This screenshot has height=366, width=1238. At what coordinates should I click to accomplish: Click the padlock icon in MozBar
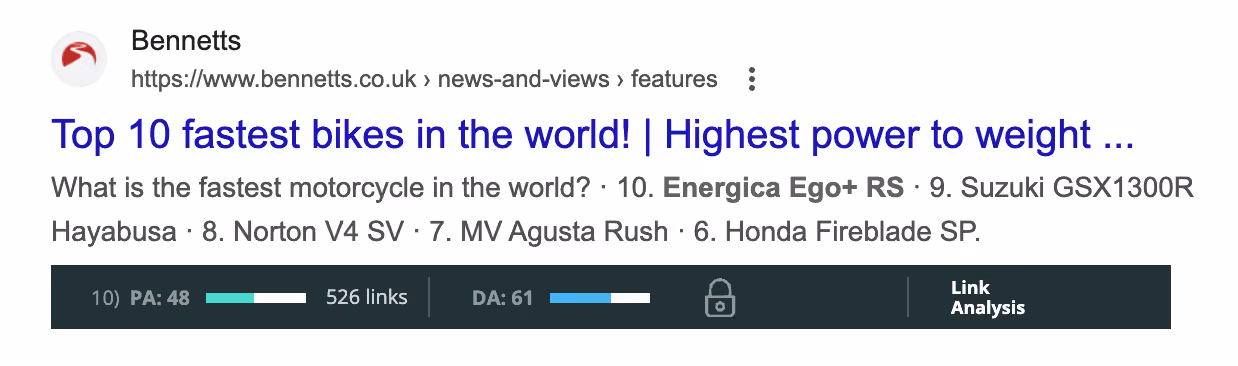(x=720, y=297)
